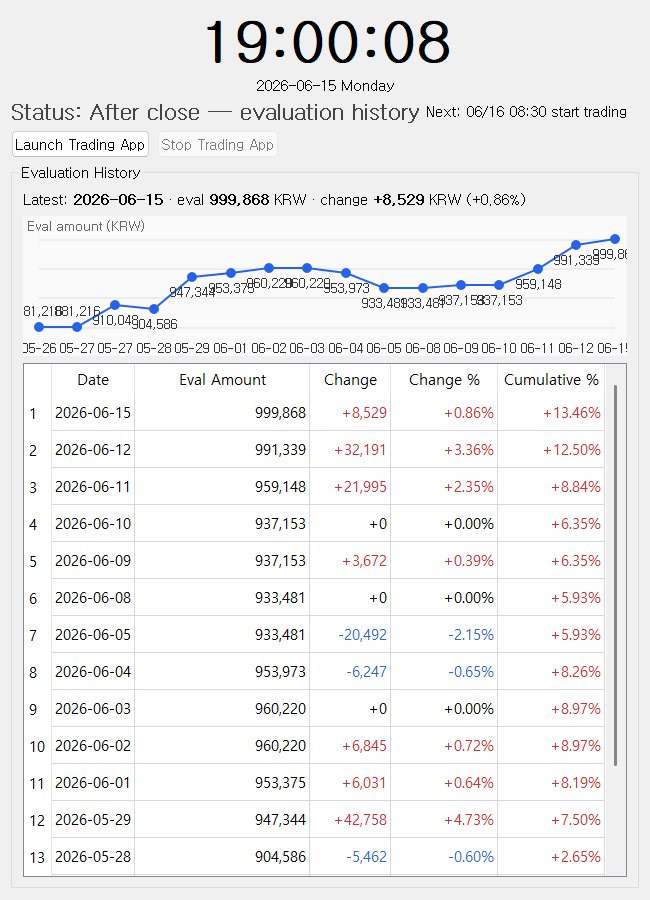Click the +8.26% cumulative cell

tap(551, 672)
